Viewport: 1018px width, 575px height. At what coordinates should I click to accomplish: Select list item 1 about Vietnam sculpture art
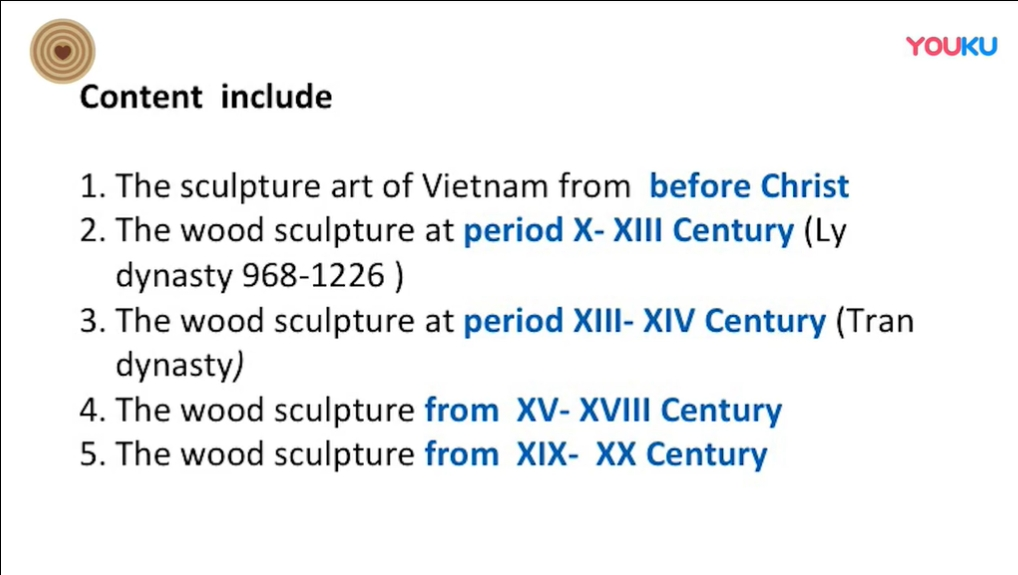click(464, 186)
